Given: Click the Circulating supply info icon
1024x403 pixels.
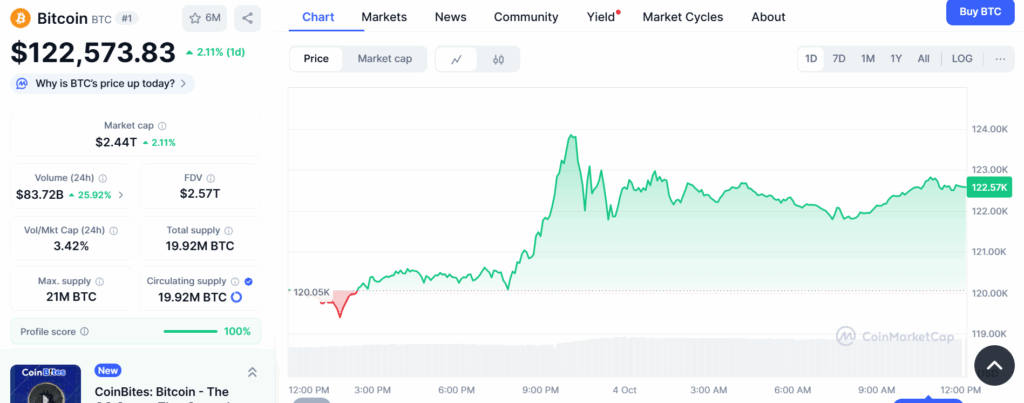Looking at the screenshot, I should coord(235,281).
